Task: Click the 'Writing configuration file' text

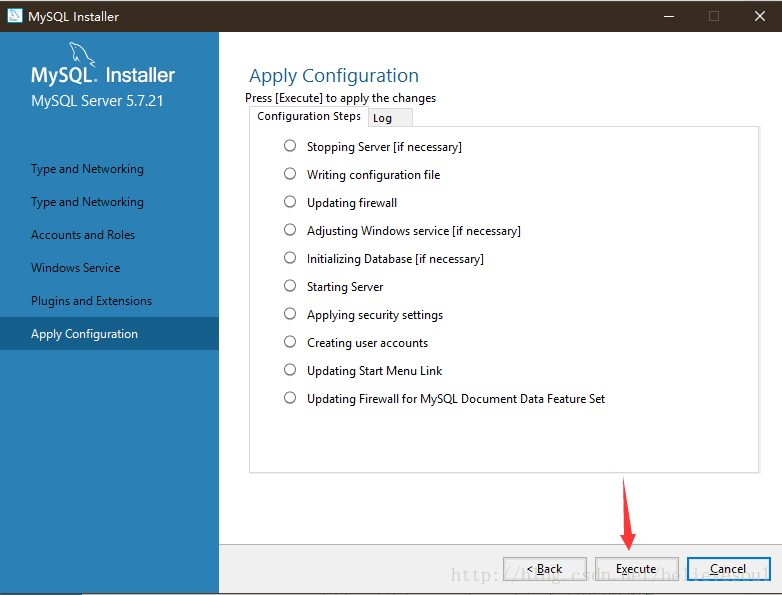Action: pyautogui.click(x=373, y=175)
